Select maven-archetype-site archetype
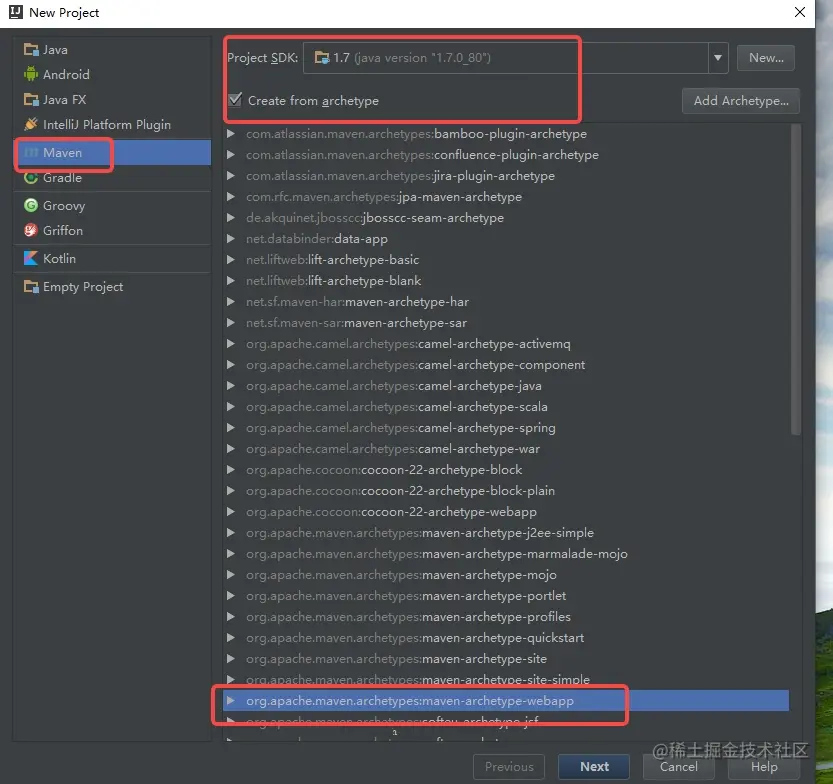 [x=506, y=659]
